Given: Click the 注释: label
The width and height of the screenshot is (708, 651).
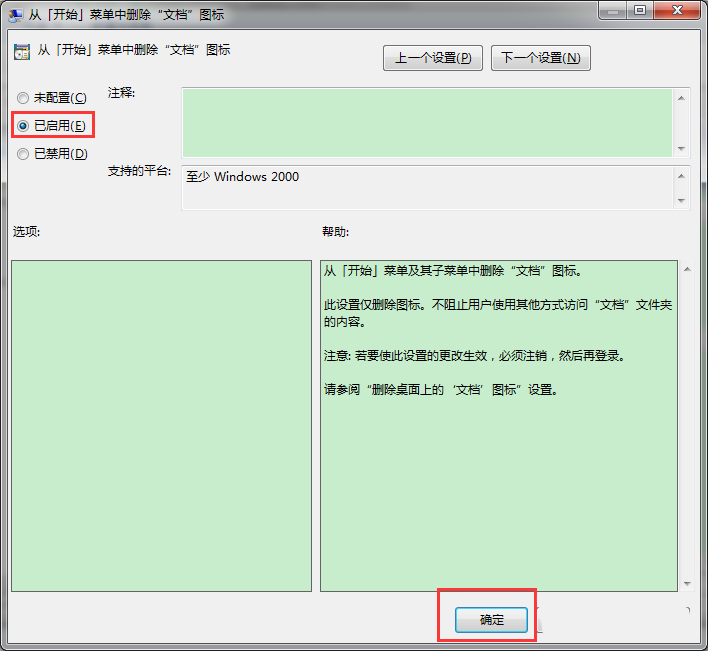Looking at the screenshot, I should [x=121, y=93].
